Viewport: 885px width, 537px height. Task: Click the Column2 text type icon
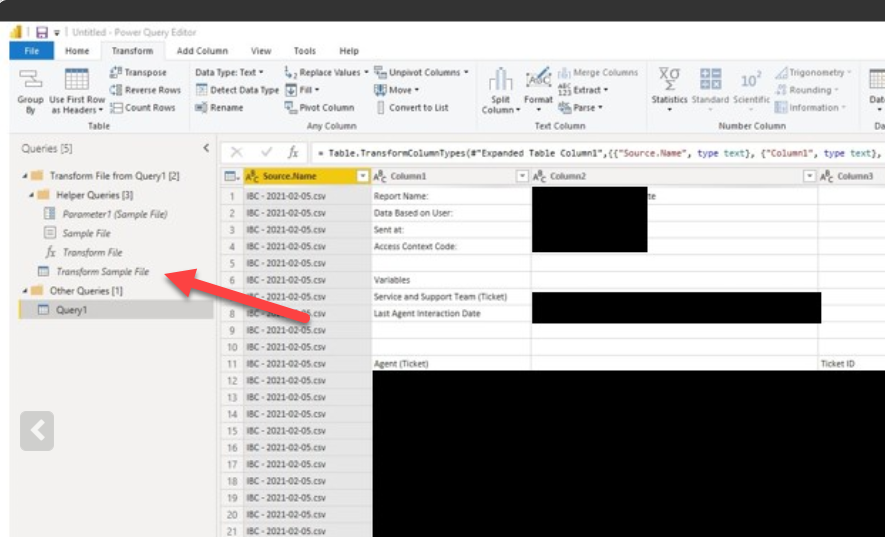click(x=540, y=176)
